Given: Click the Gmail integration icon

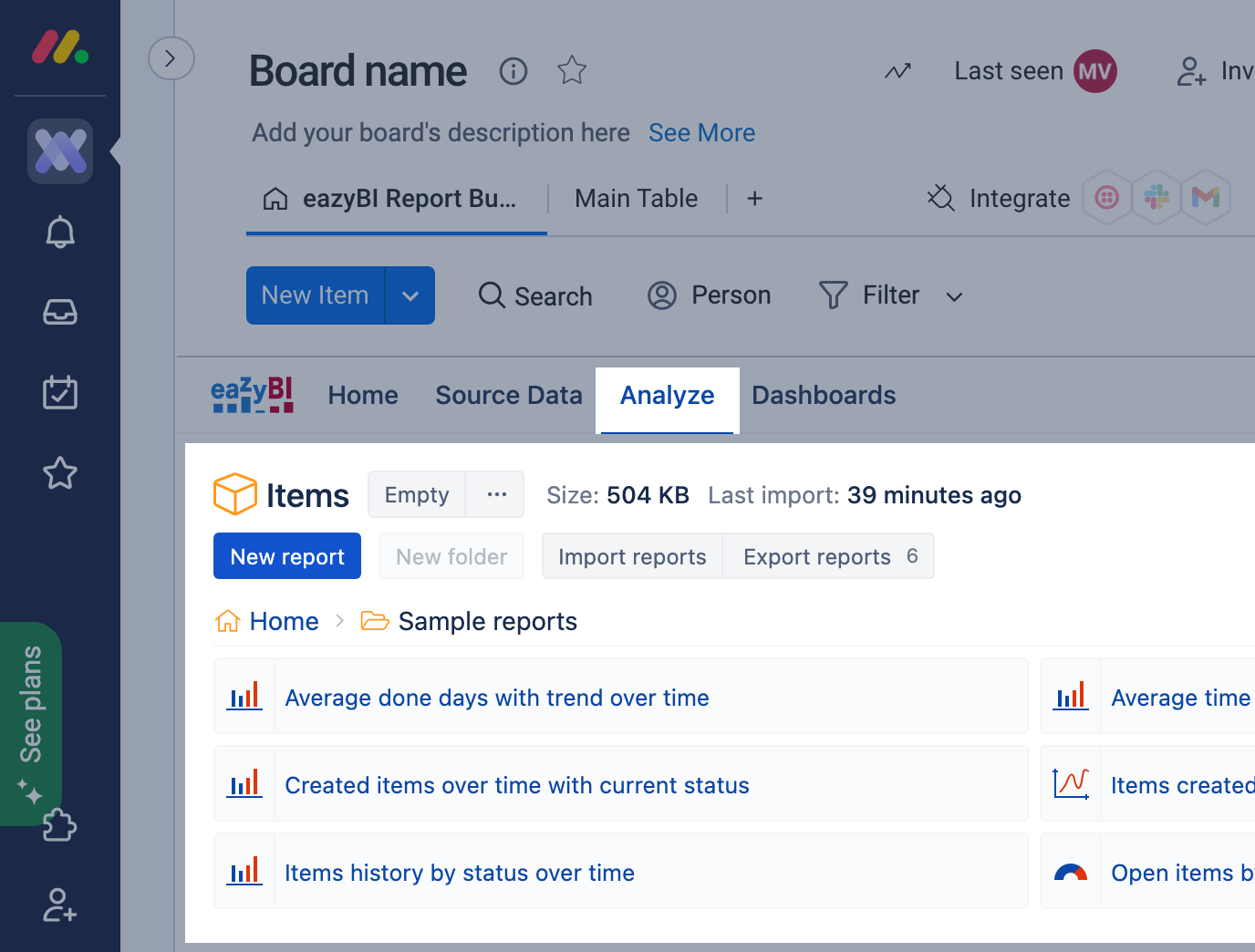Looking at the screenshot, I should click(x=1206, y=197).
